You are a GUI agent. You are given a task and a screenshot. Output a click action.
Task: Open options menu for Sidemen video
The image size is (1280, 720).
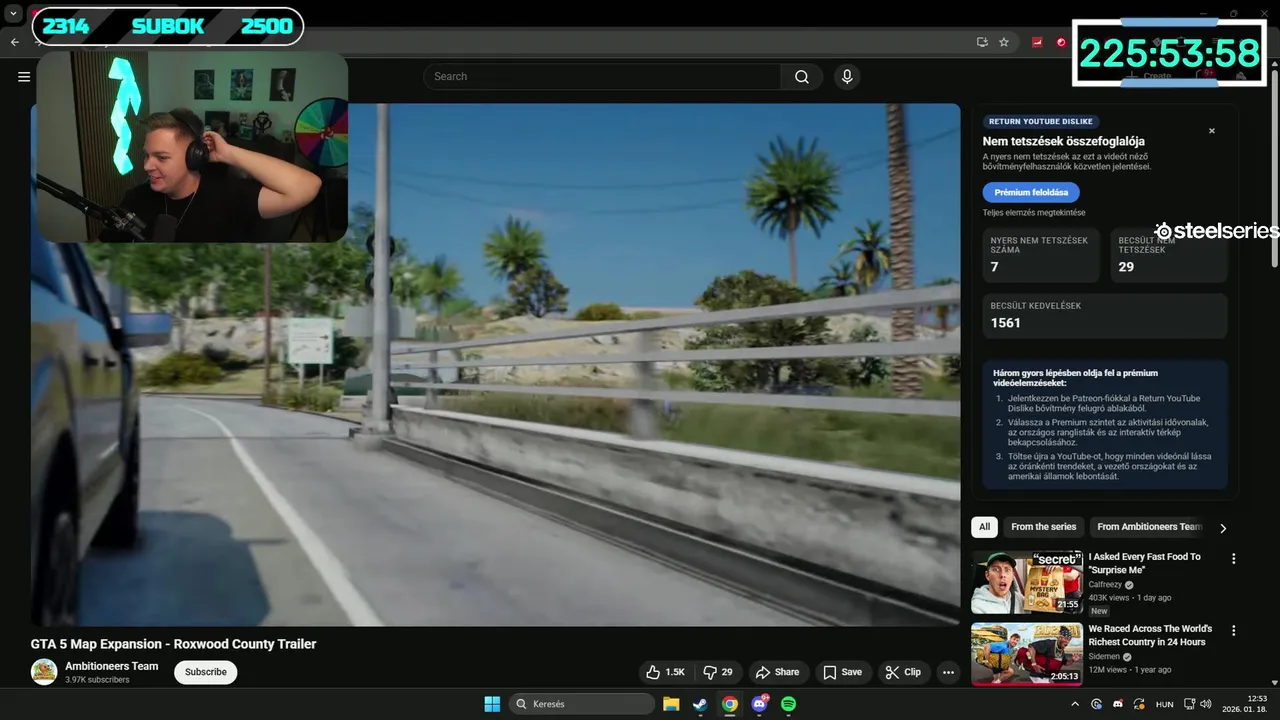(x=1233, y=631)
